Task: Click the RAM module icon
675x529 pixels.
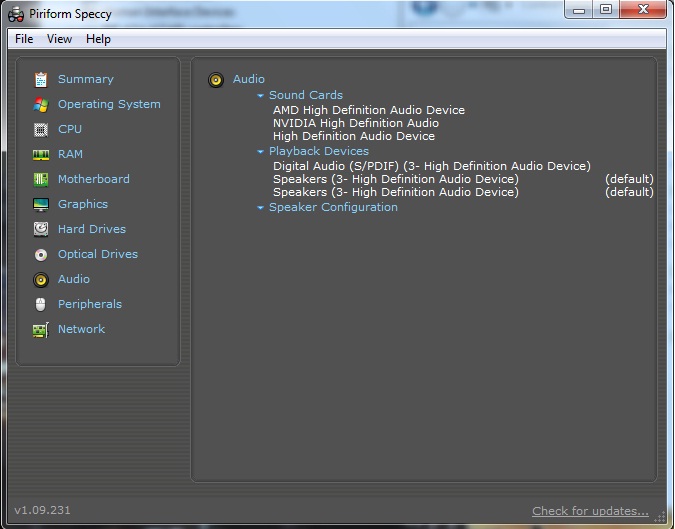Action: (x=41, y=155)
